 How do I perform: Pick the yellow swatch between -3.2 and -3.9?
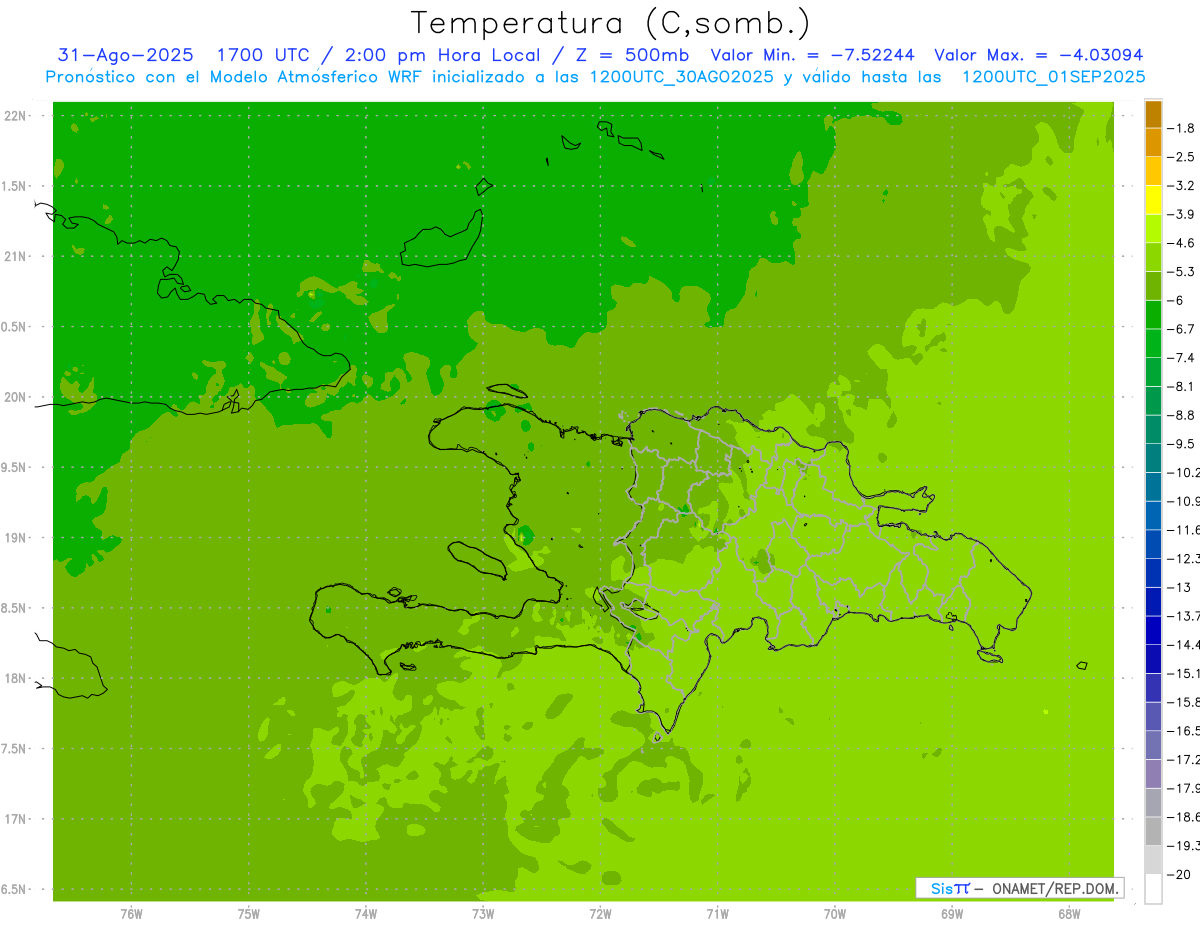click(1153, 200)
